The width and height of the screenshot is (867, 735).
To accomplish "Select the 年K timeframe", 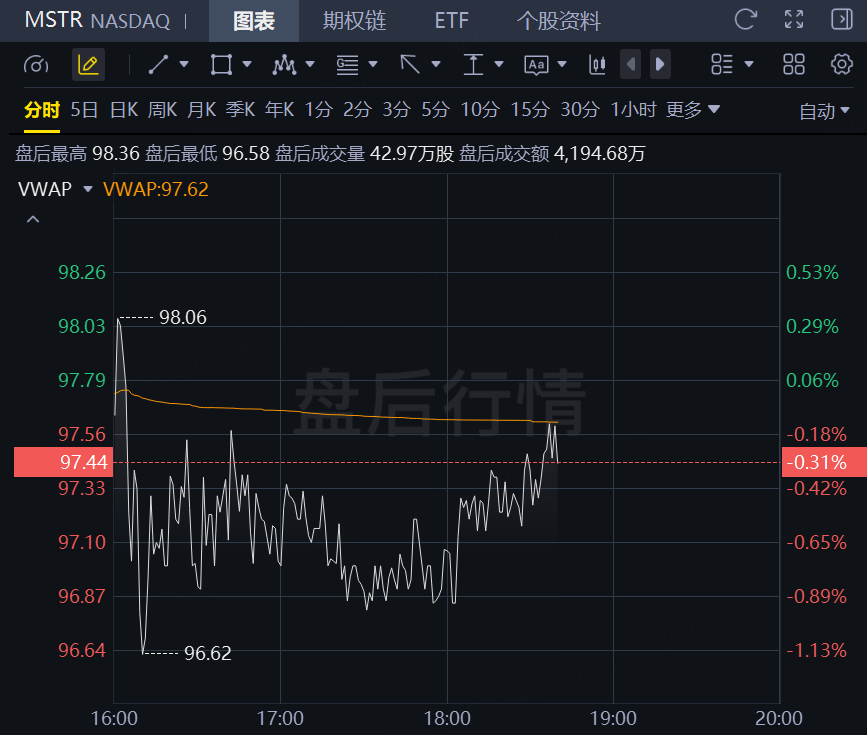I will 279,110.
